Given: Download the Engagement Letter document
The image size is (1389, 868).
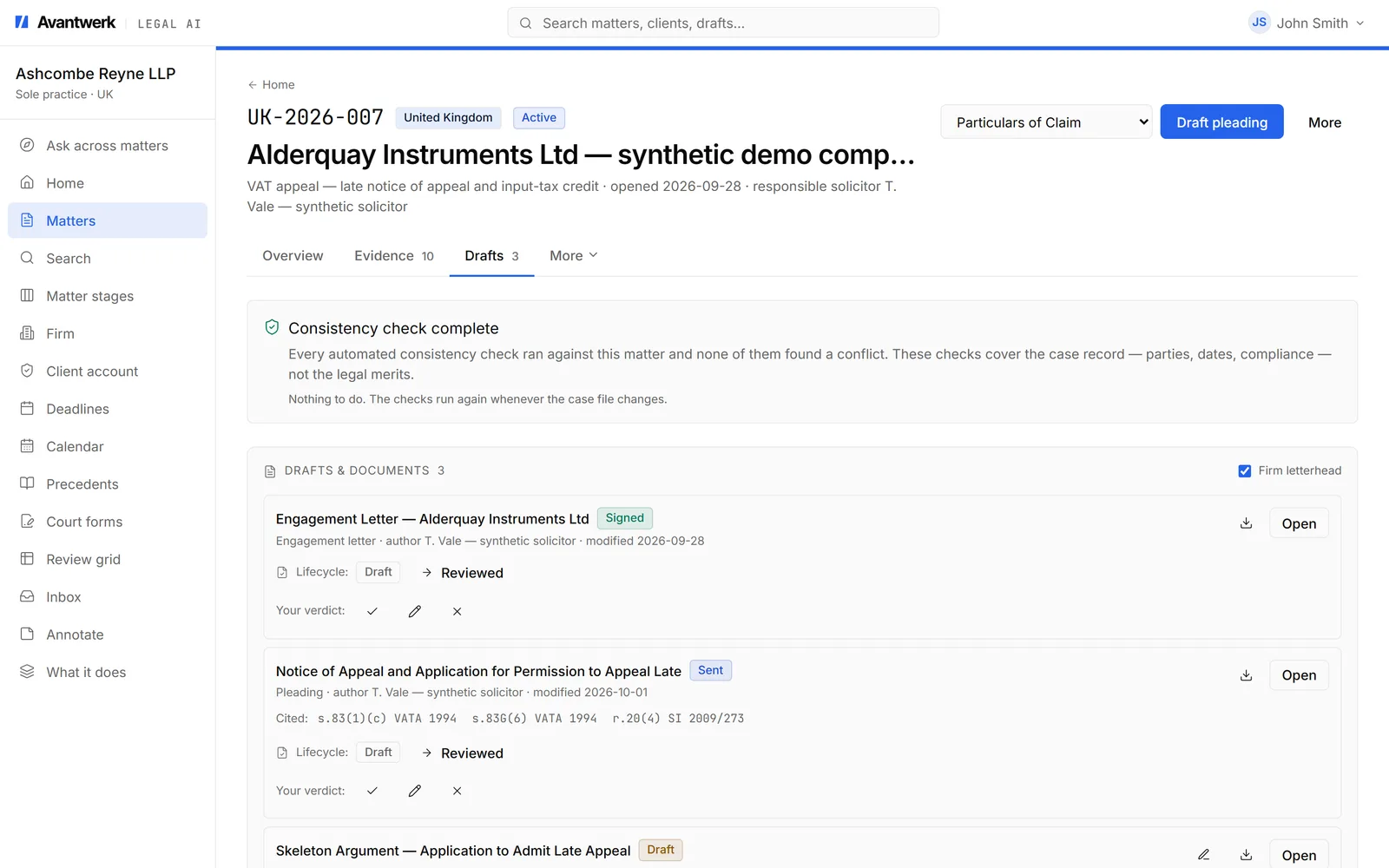Looking at the screenshot, I should pyautogui.click(x=1246, y=523).
